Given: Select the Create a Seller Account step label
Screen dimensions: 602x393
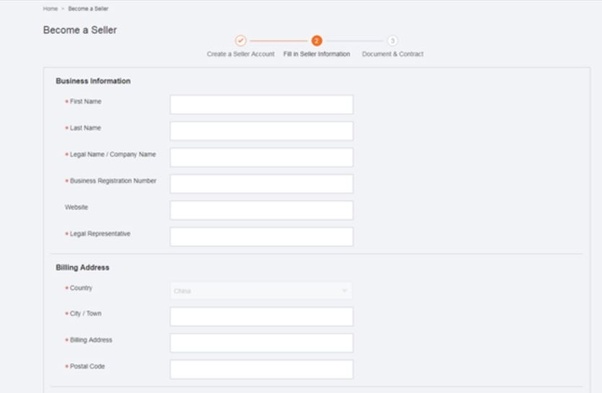Looking at the screenshot, I should [x=241, y=54].
